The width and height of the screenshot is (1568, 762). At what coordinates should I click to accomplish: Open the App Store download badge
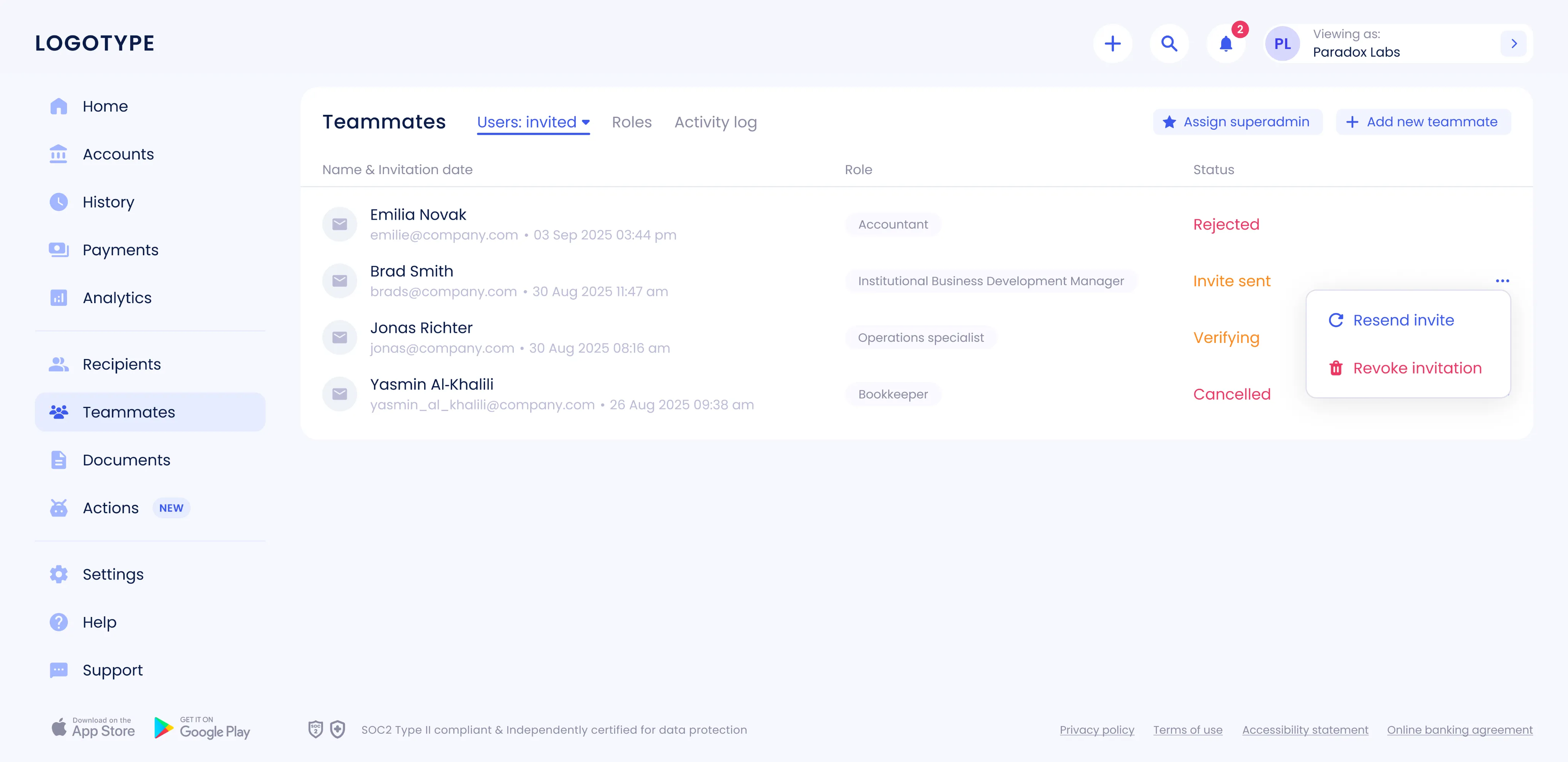coord(93,728)
